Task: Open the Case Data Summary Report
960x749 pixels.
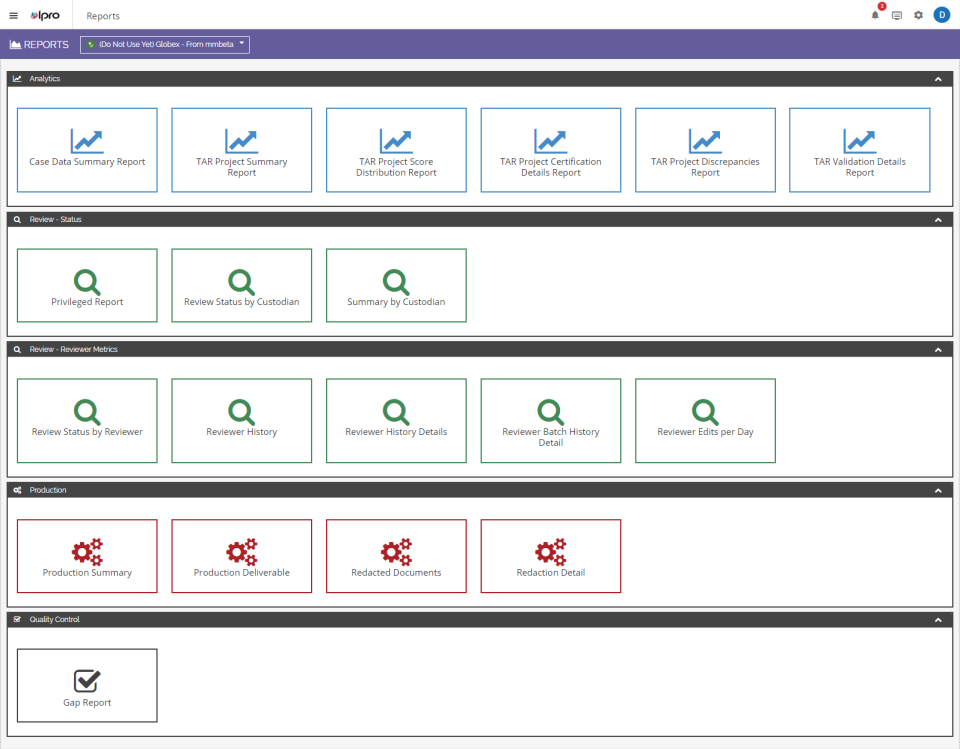Action: tap(87, 149)
